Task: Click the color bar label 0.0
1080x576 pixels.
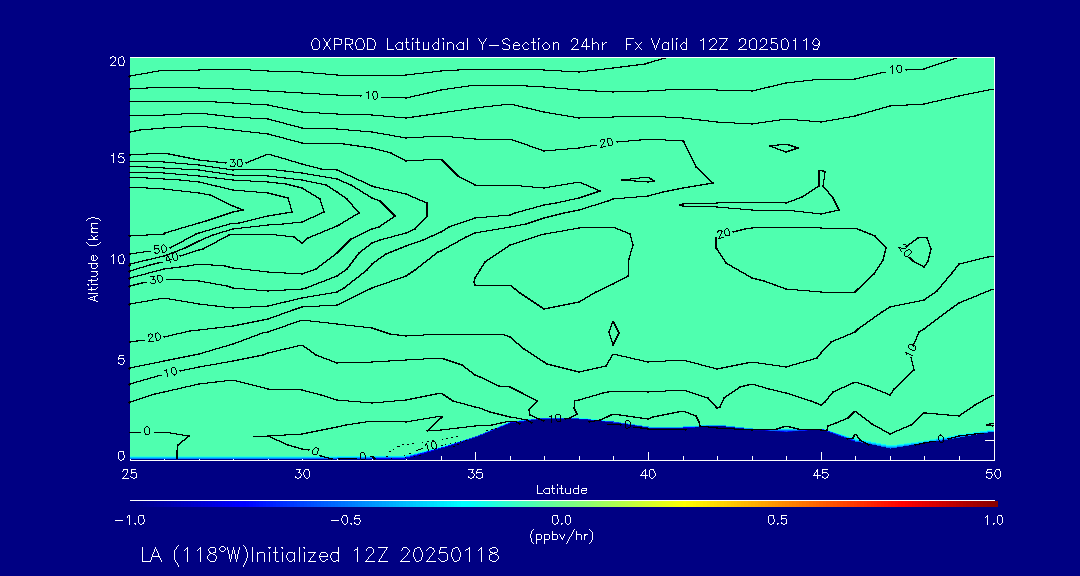Action: [562, 521]
